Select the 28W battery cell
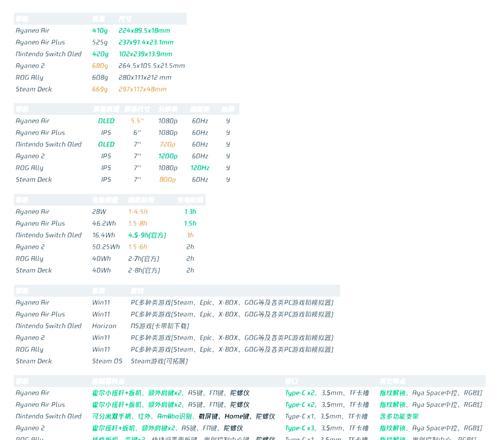Viewport: 500px width, 440px height. pos(99,212)
